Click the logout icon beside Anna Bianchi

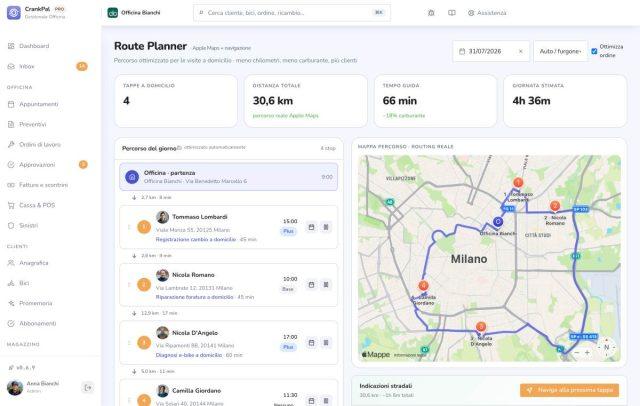[x=88, y=388]
